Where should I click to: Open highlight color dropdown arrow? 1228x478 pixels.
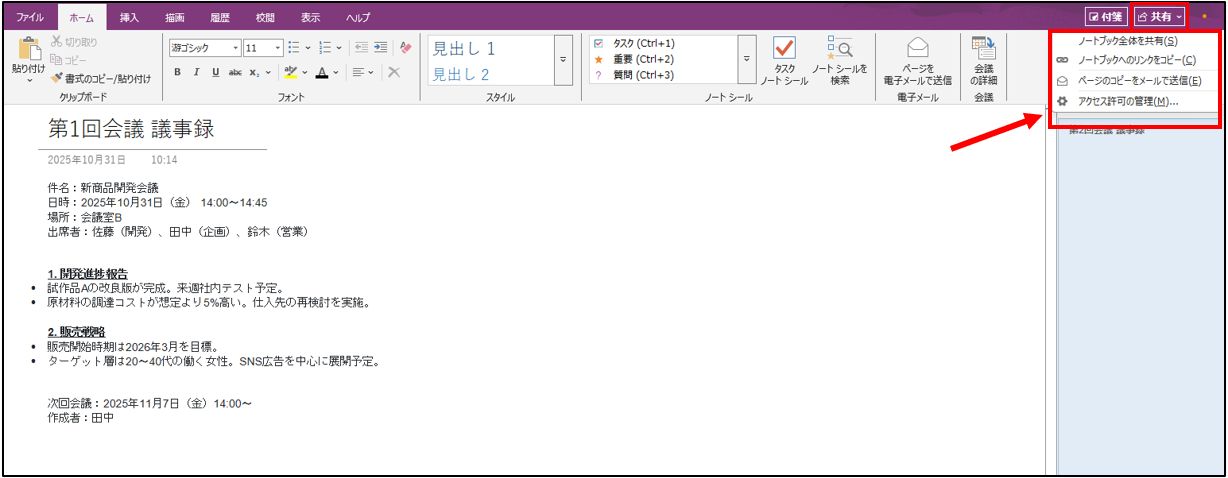point(304,72)
